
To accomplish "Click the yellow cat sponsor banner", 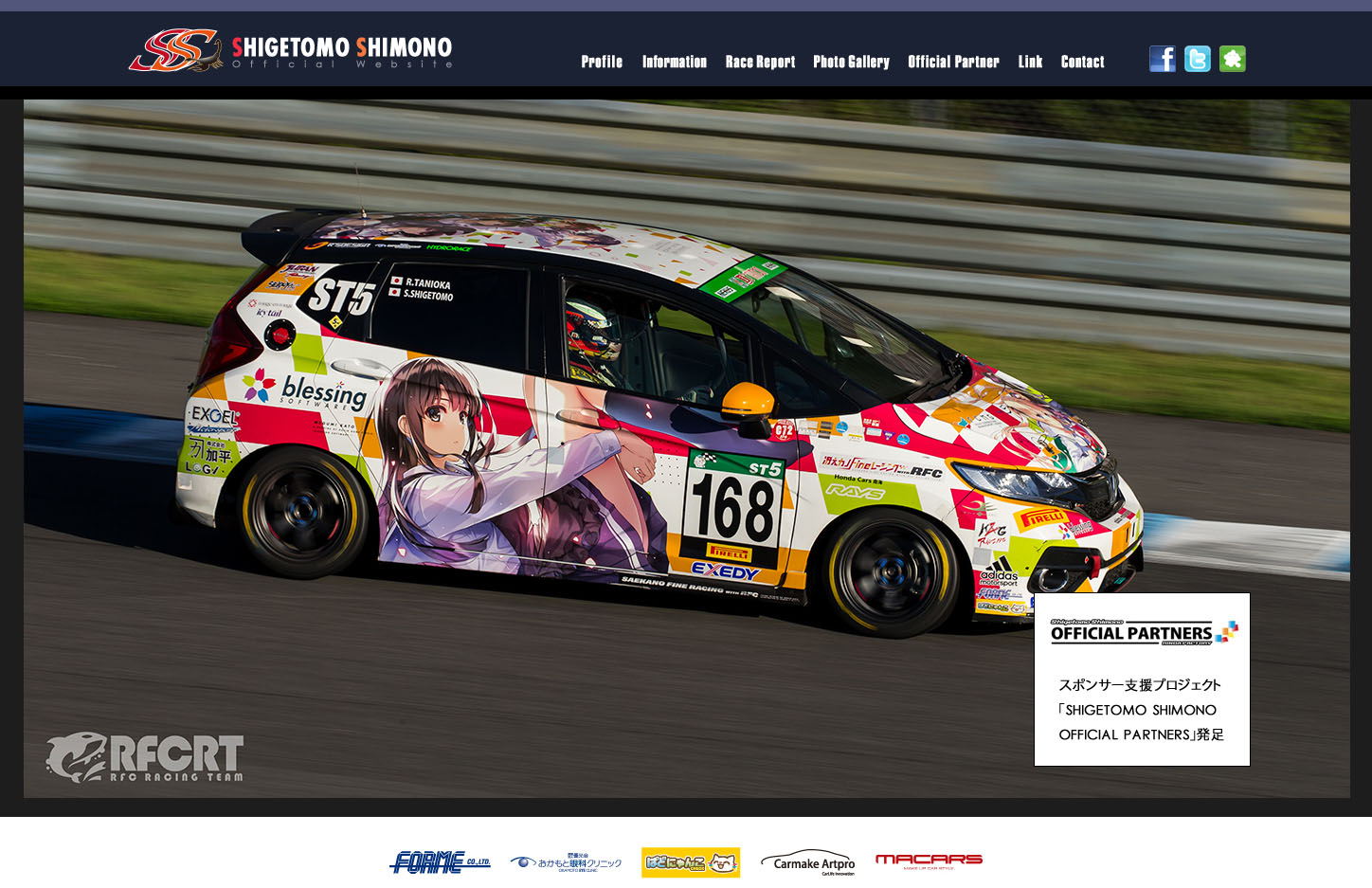I will click(691, 862).
